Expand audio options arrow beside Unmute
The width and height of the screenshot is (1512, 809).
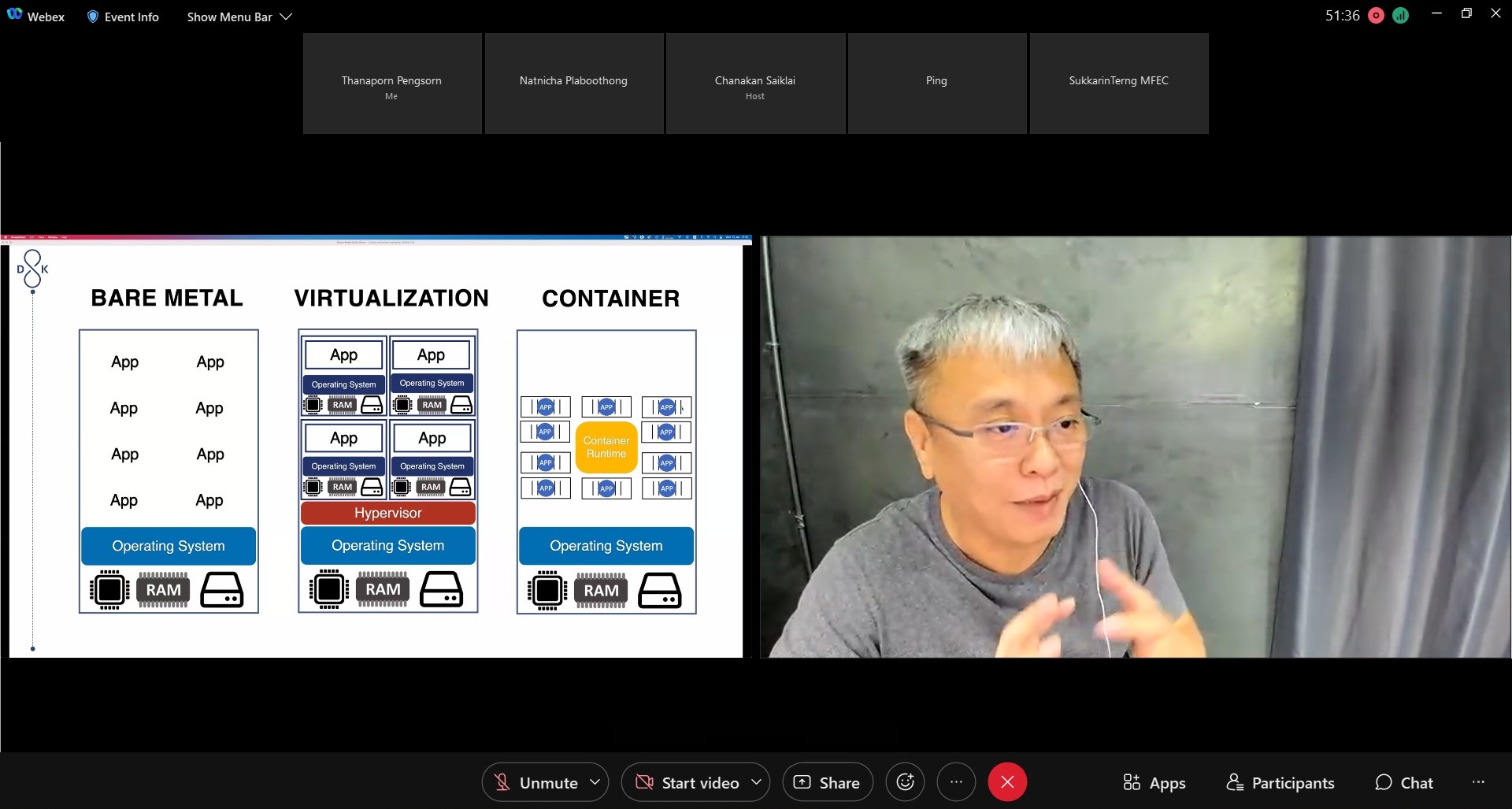[595, 782]
